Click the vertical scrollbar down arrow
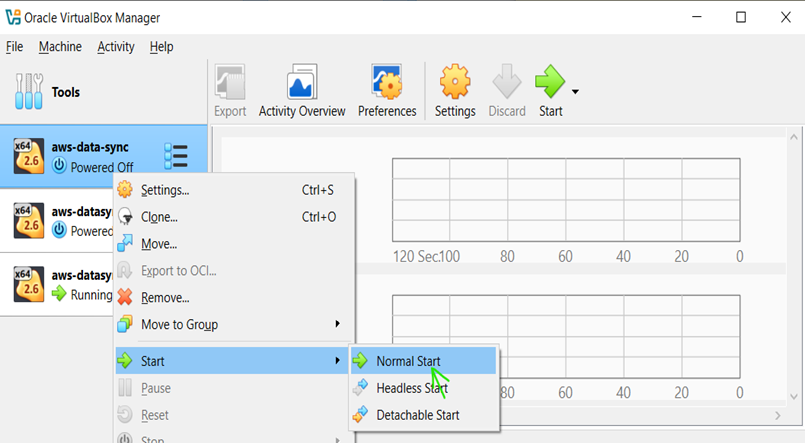The width and height of the screenshot is (805, 443). click(x=794, y=396)
